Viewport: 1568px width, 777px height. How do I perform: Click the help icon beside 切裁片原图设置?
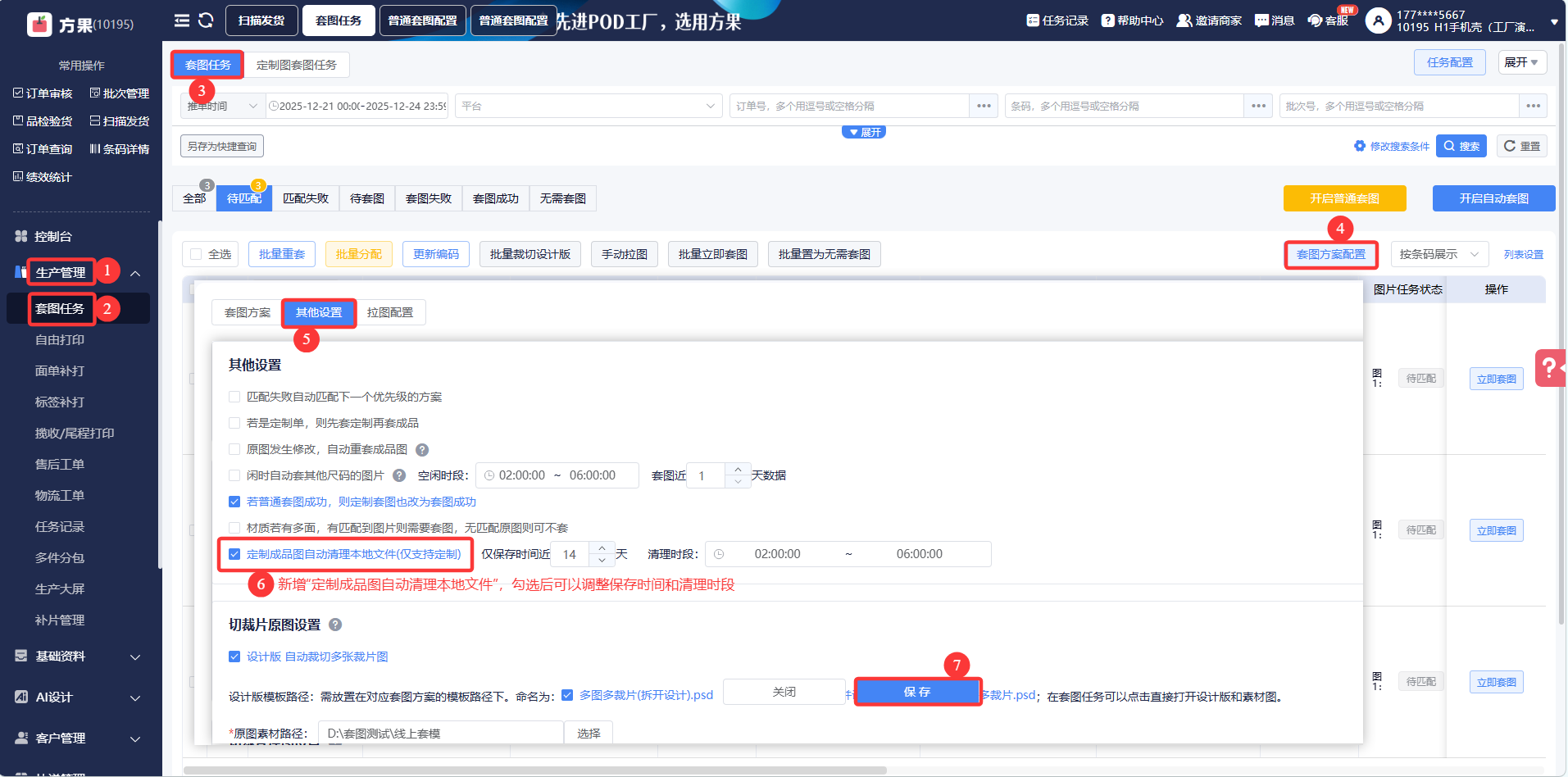coord(335,625)
